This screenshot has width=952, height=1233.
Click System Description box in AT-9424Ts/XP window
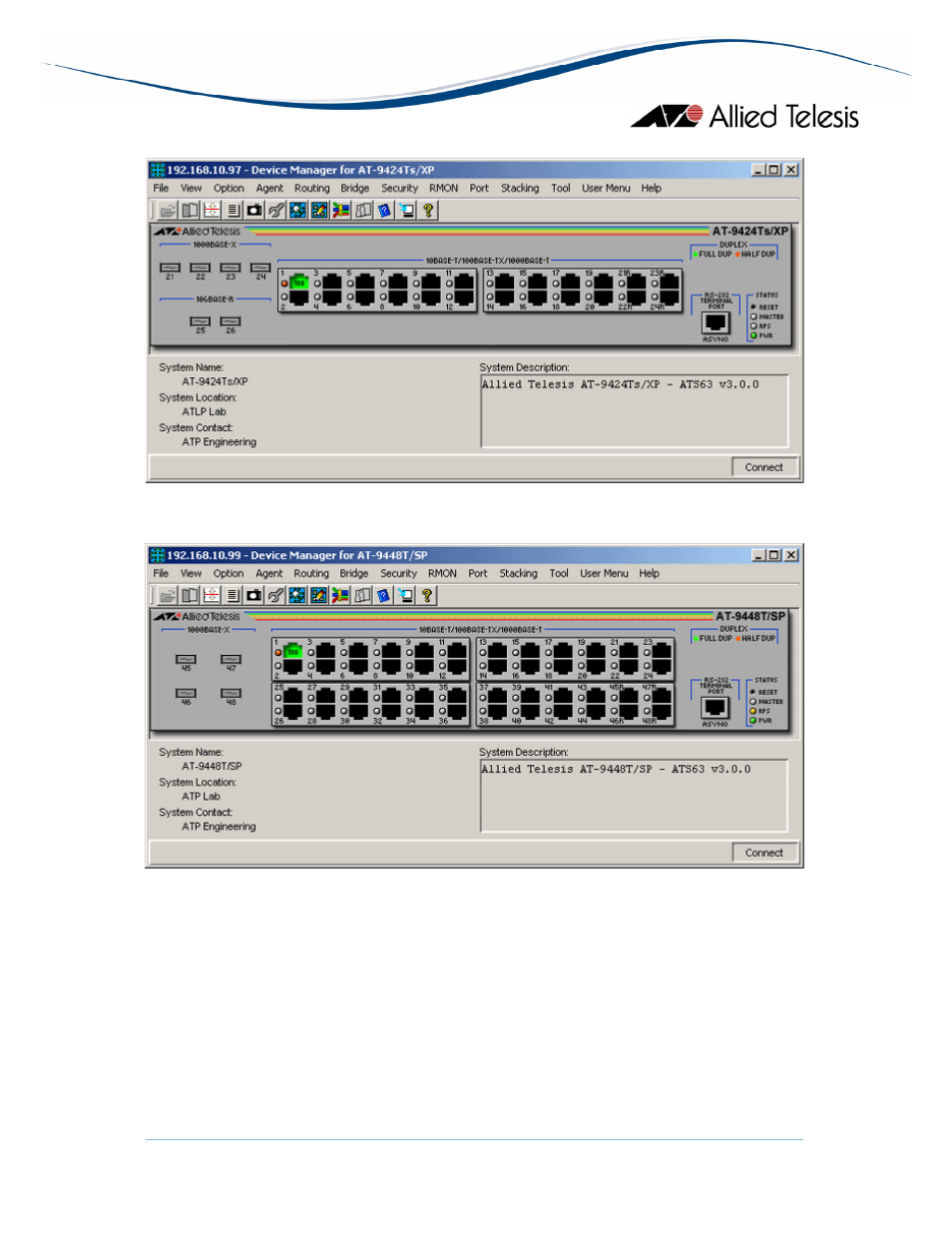tap(635, 411)
